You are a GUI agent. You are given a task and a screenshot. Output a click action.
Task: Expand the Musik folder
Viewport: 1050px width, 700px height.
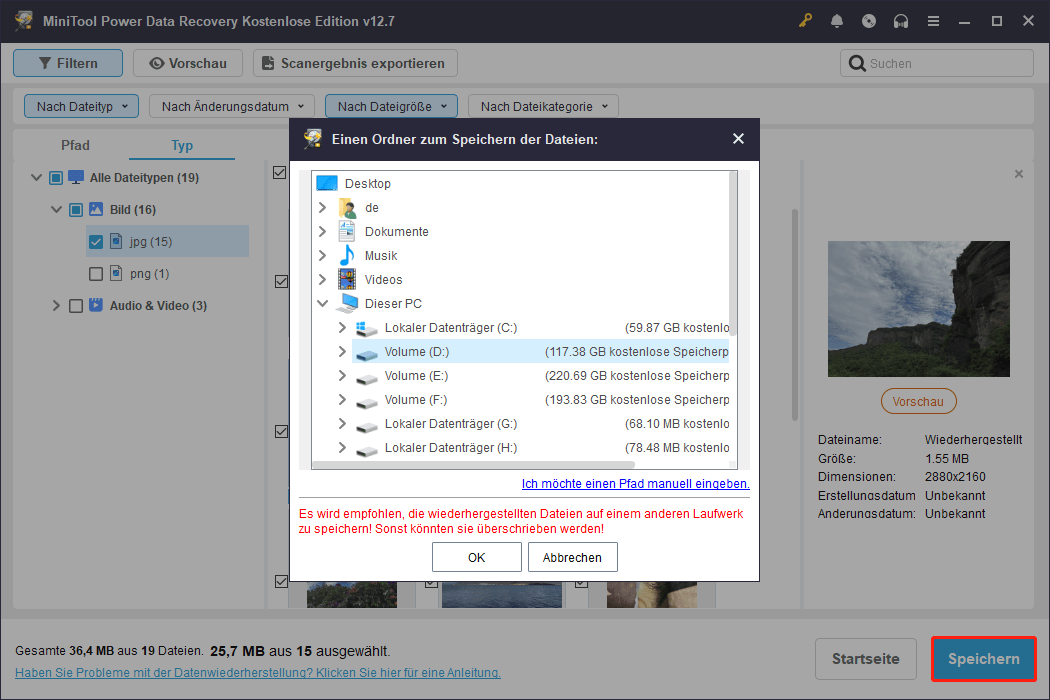tap(322, 256)
